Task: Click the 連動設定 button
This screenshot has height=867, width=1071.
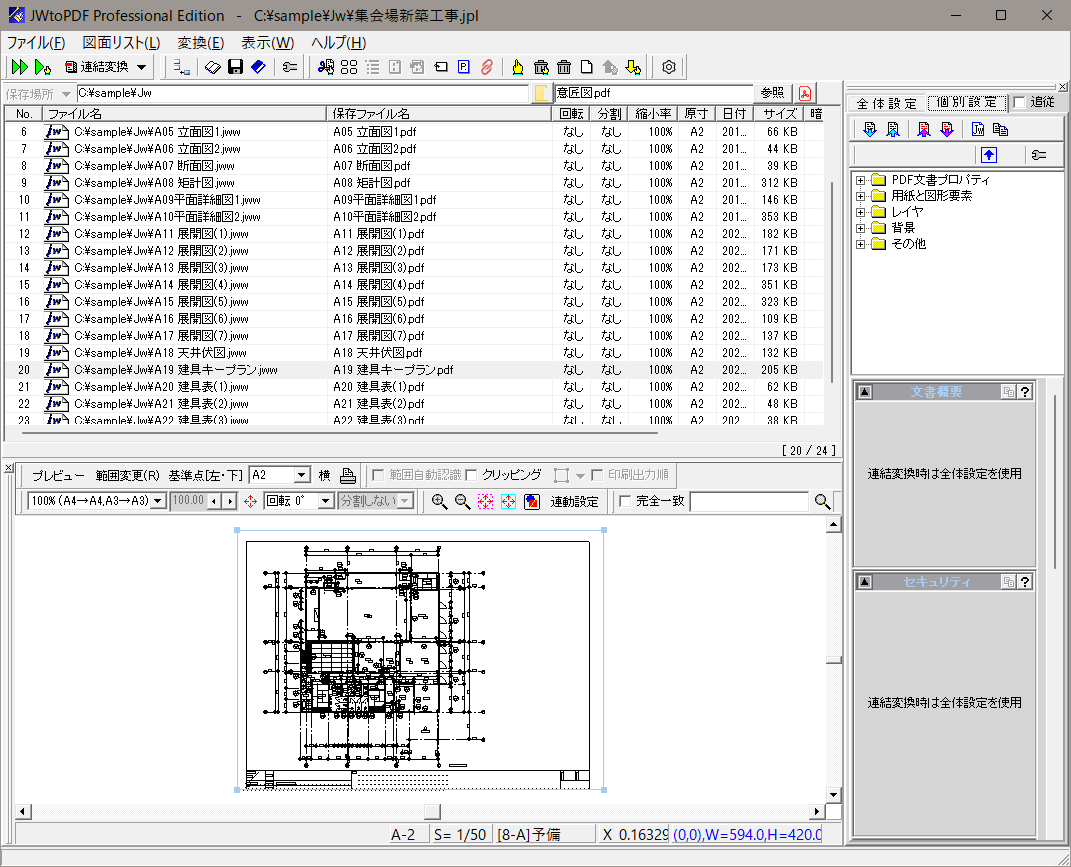Action: pos(575,501)
